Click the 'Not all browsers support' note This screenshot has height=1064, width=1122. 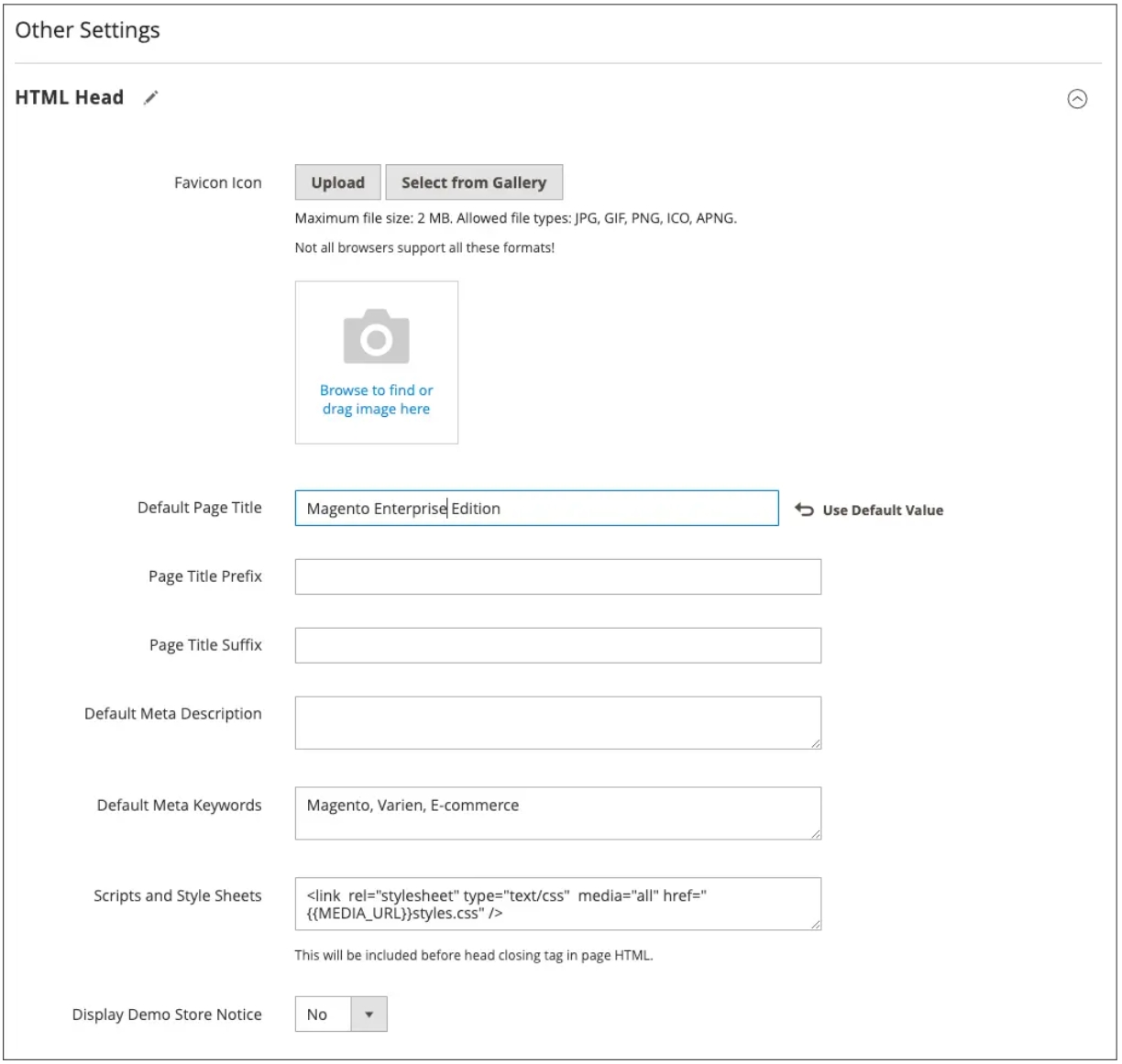424,247
